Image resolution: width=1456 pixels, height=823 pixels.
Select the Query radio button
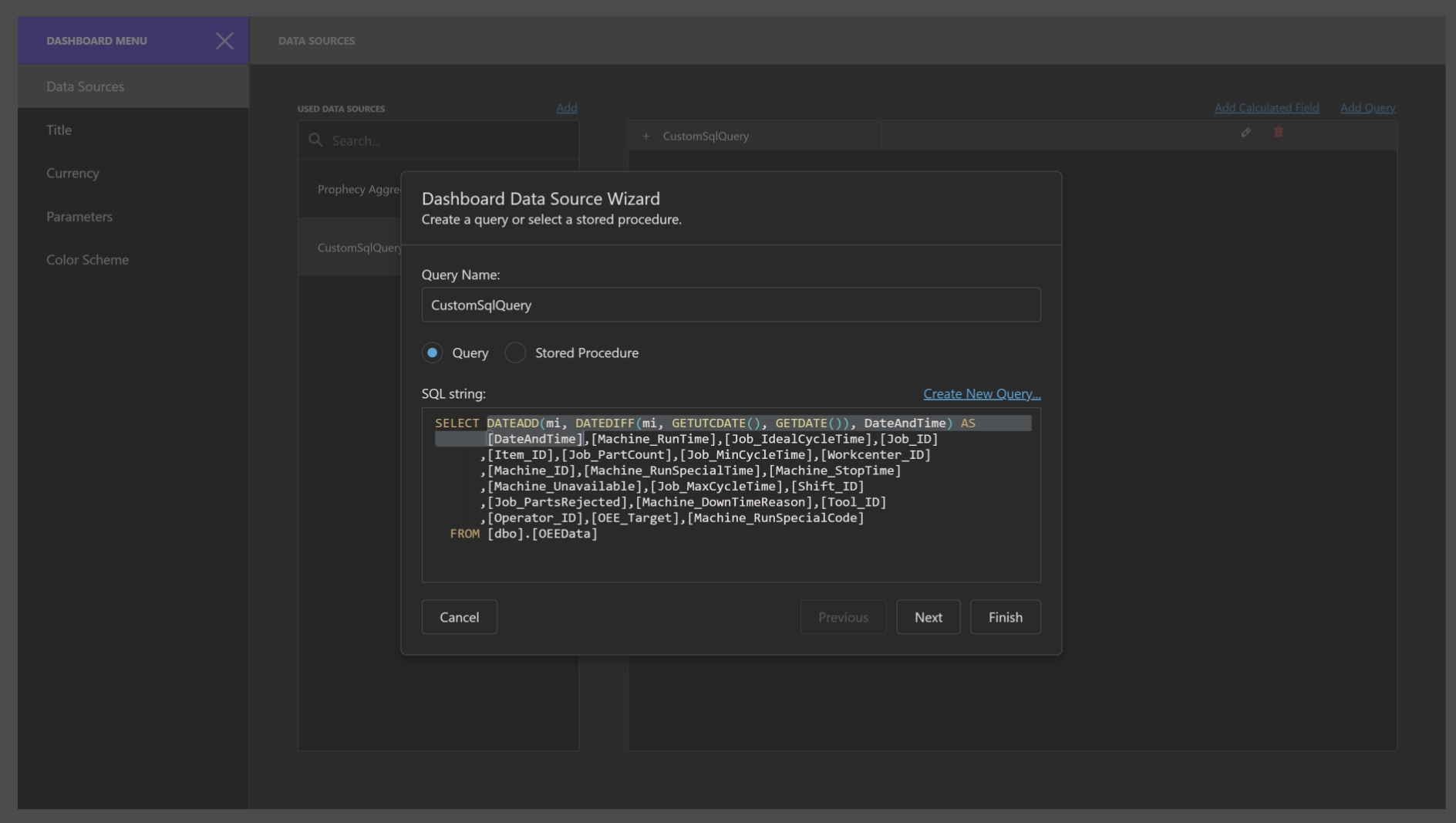(432, 353)
